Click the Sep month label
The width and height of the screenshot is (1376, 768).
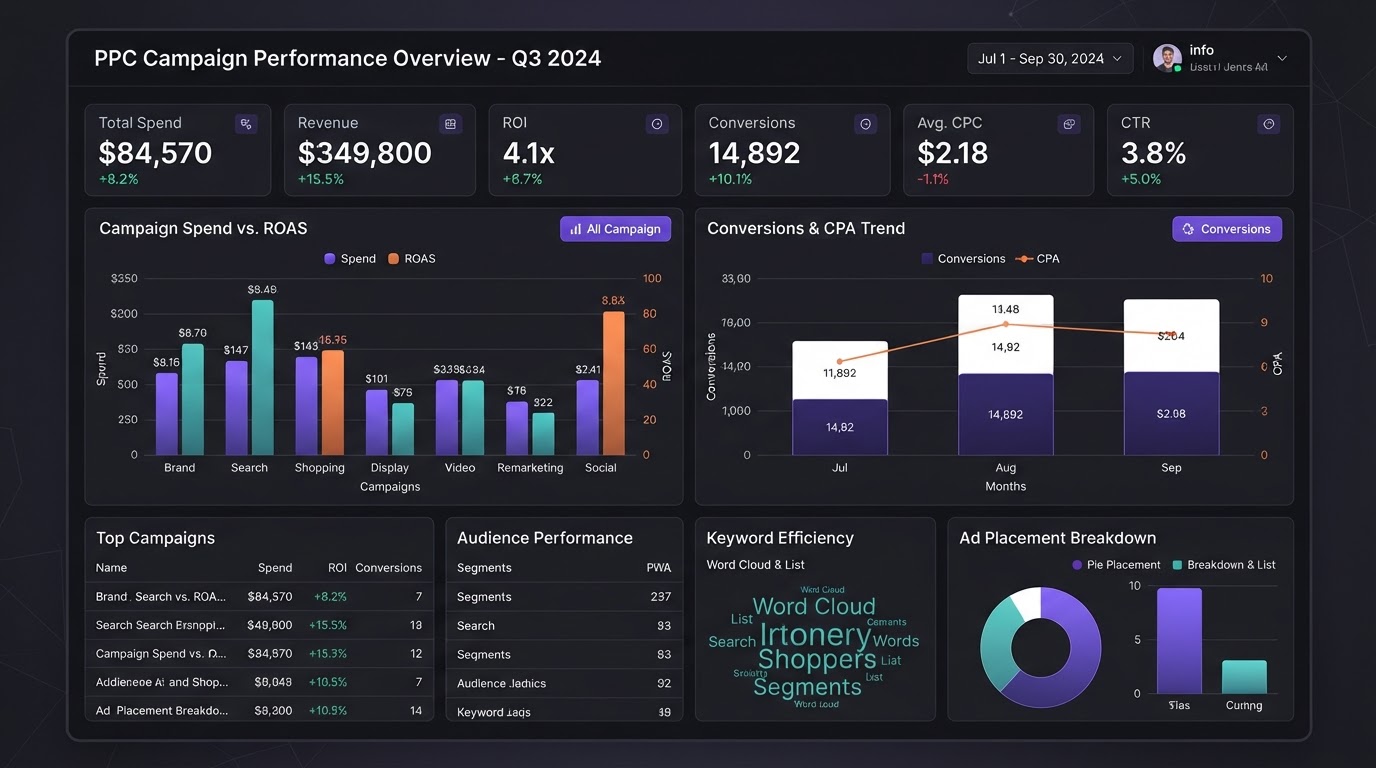pos(1171,468)
